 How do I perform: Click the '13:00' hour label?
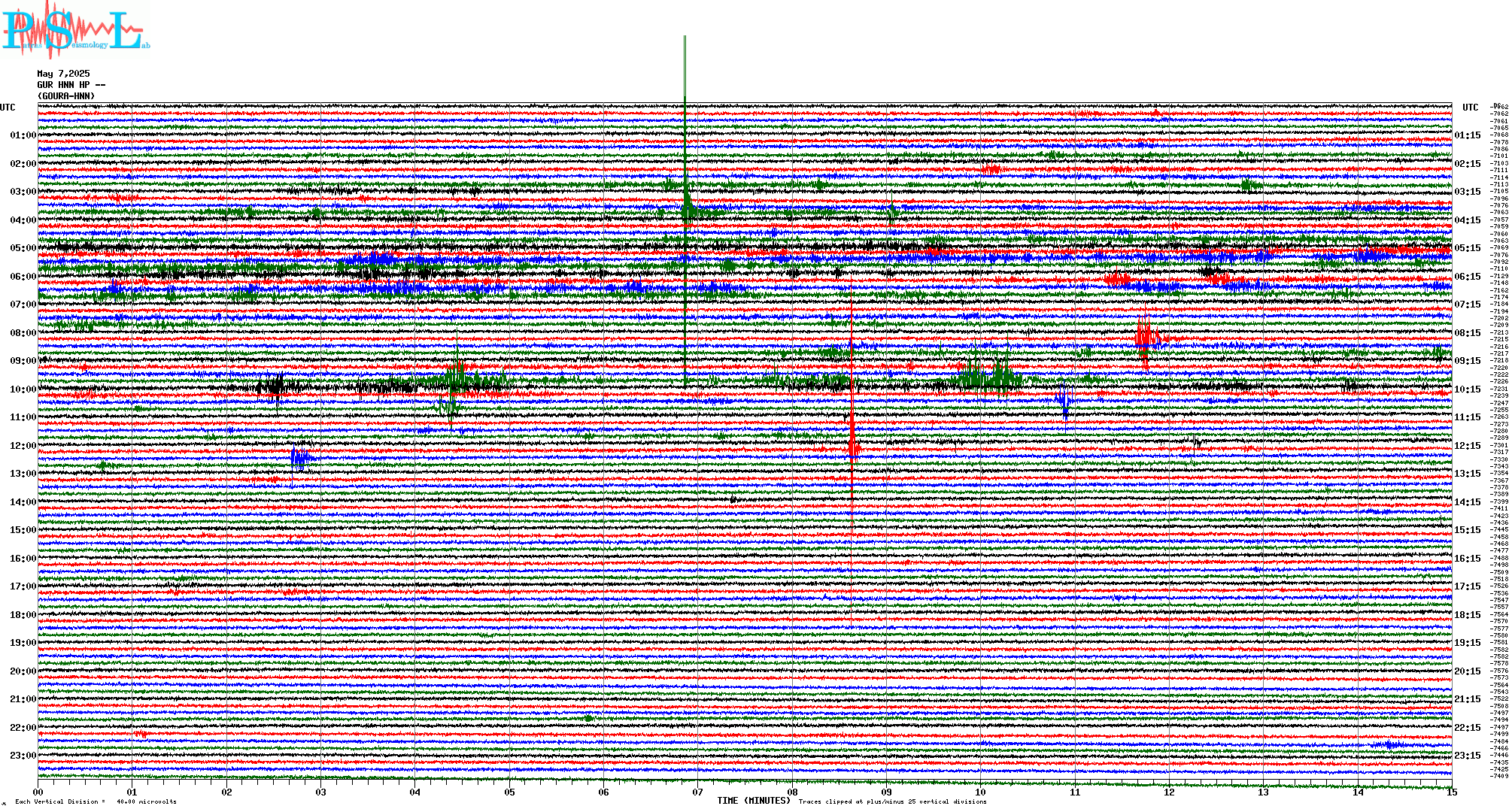coord(23,474)
